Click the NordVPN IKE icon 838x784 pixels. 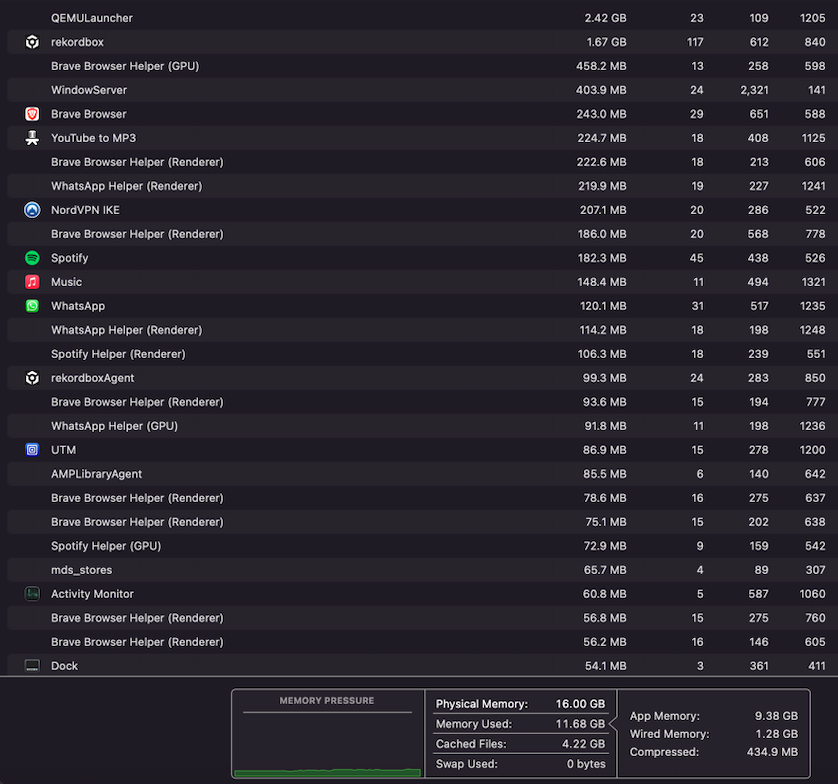point(32,210)
